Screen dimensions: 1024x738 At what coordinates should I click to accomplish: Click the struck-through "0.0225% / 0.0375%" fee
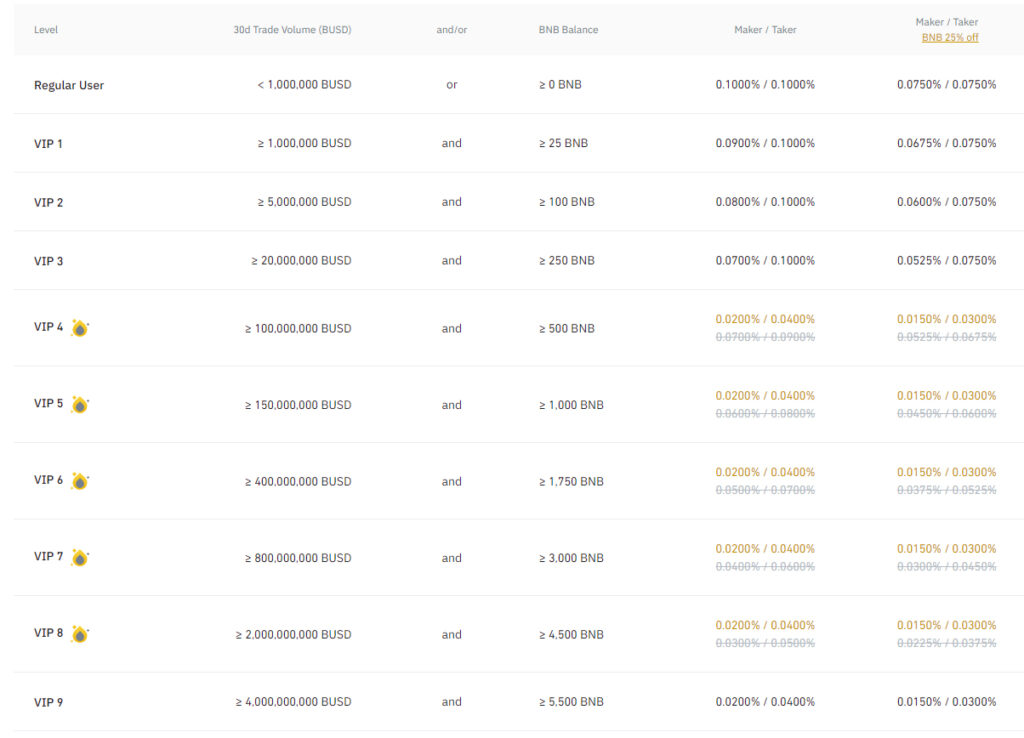tap(946, 643)
